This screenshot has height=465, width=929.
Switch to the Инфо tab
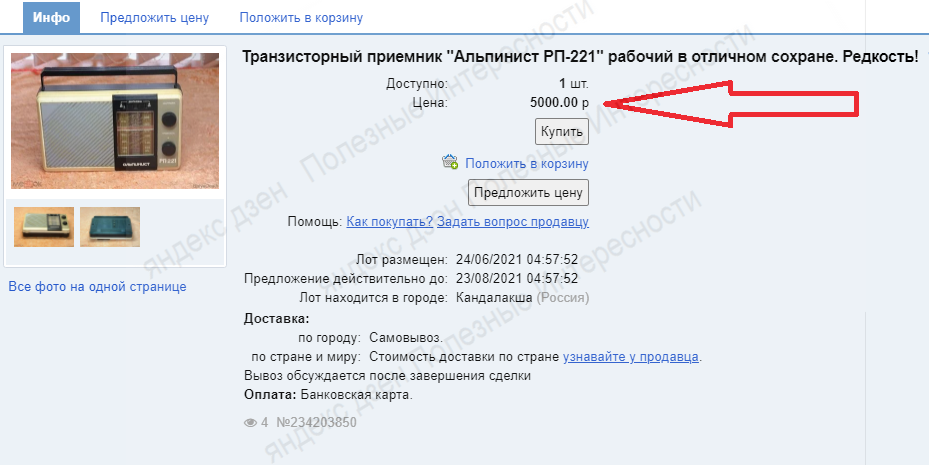51,18
